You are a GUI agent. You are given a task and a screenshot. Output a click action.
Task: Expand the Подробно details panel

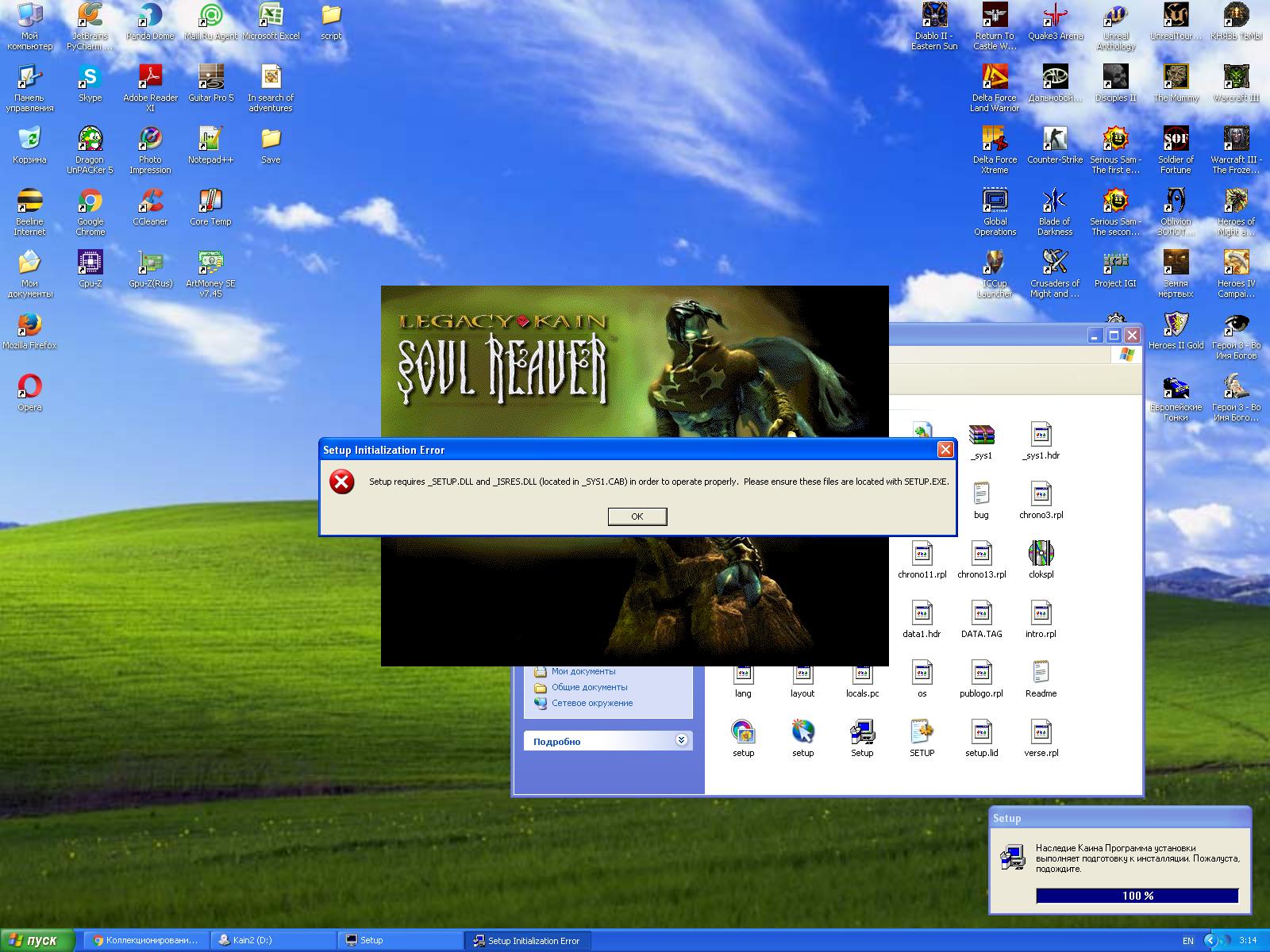click(x=681, y=740)
